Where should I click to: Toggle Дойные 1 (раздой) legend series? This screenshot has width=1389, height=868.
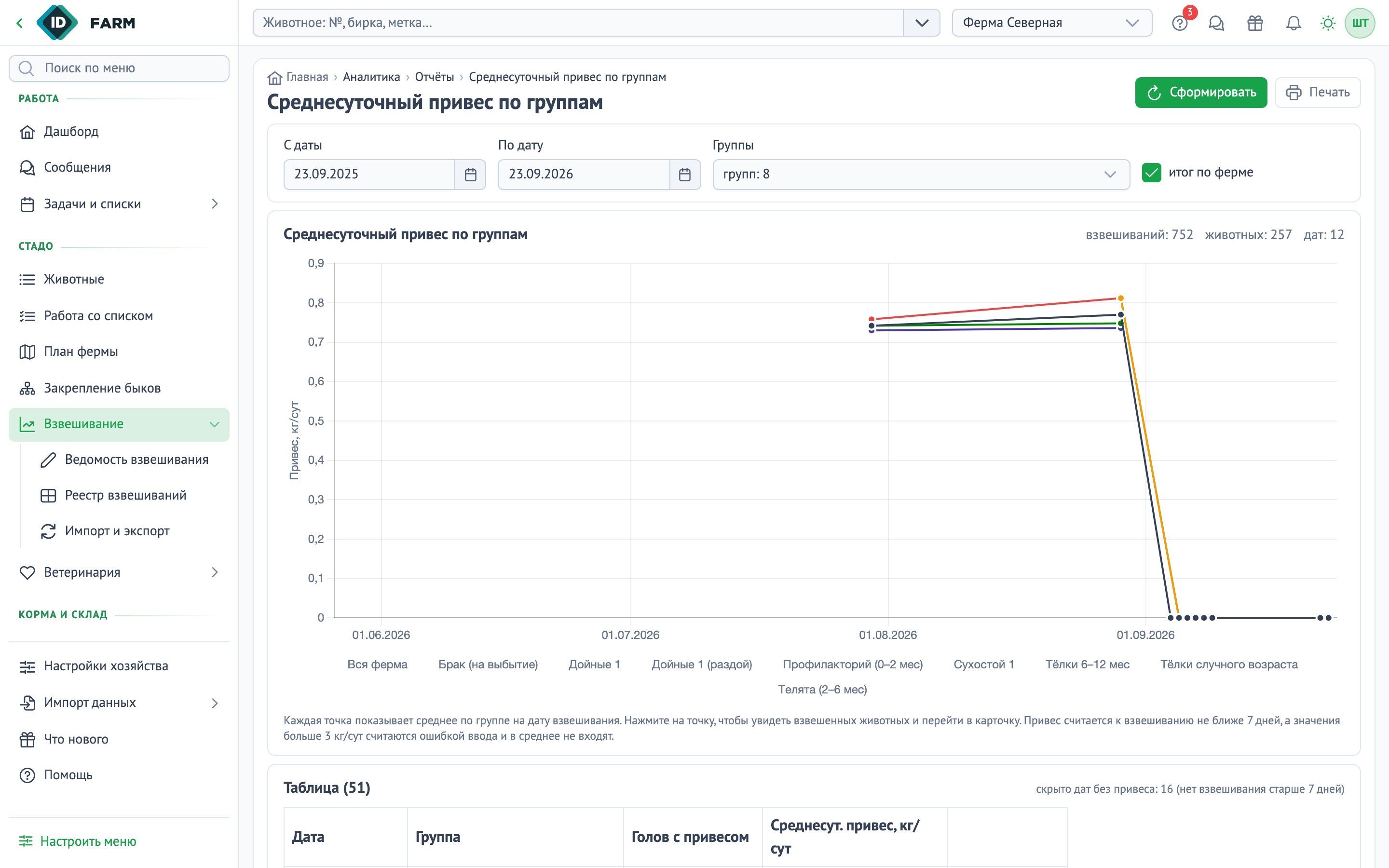click(701, 664)
